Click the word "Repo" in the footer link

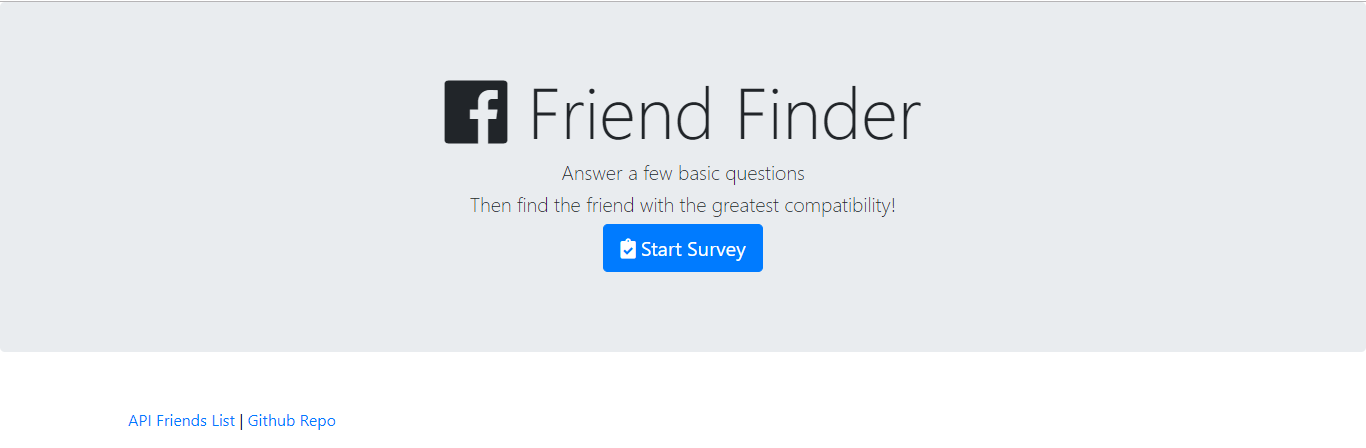point(318,421)
